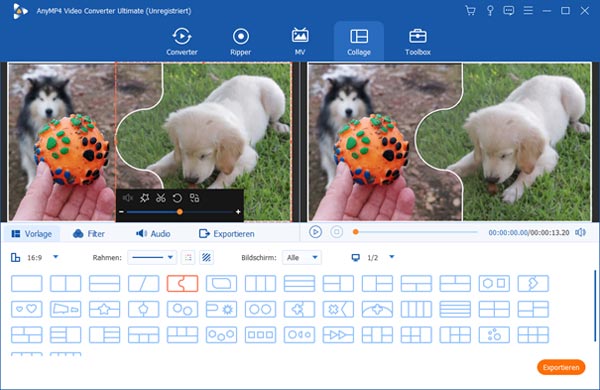This screenshot has width=600, height=390.
Task: Click the scissors cut icon on clip
Action: (x=161, y=198)
